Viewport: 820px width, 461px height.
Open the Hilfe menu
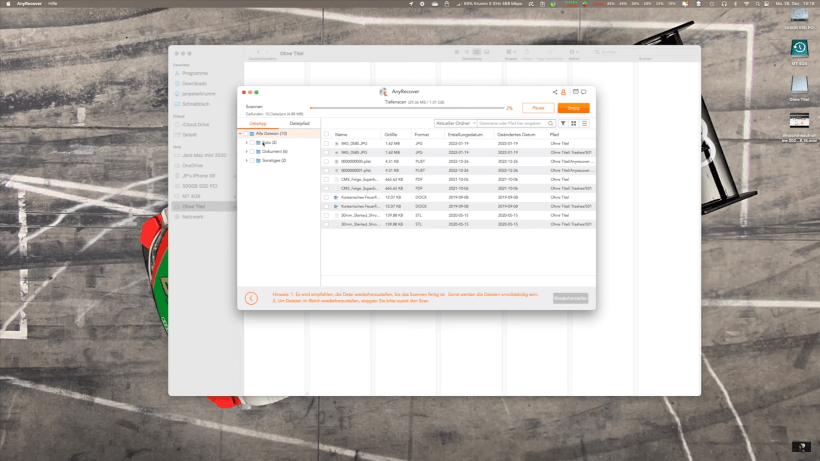pyautogui.click(x=53, y=4)
